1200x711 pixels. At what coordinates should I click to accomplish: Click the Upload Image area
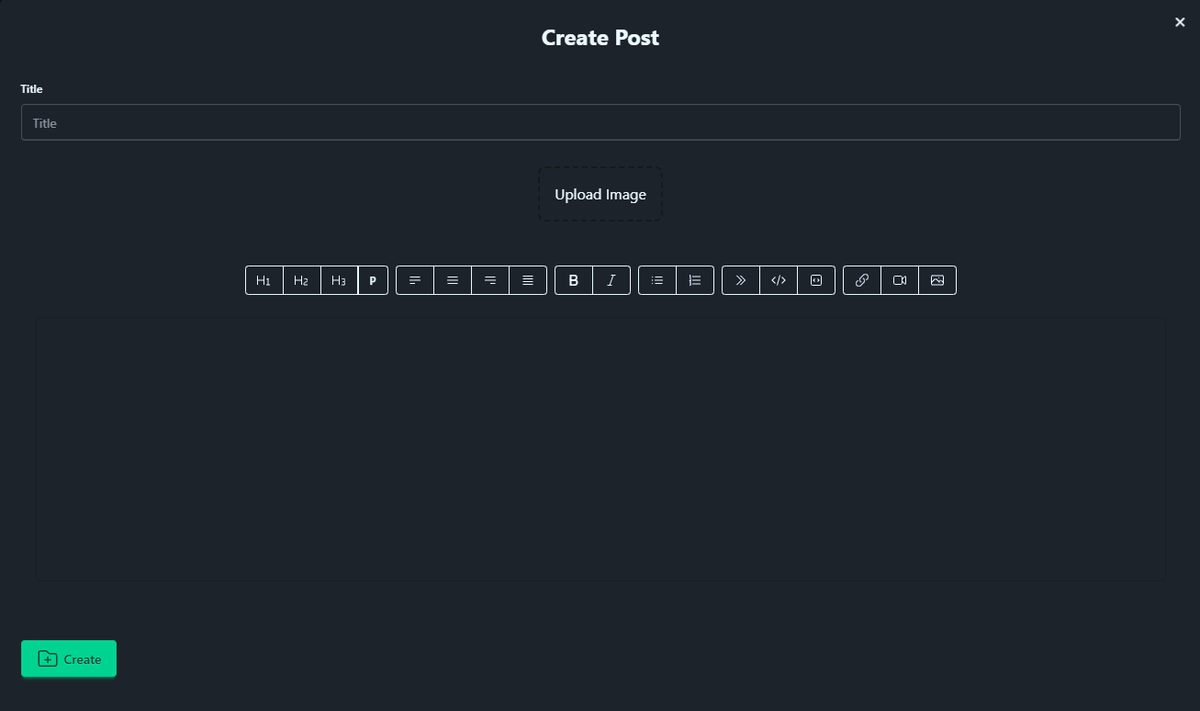tap(600, 194)
